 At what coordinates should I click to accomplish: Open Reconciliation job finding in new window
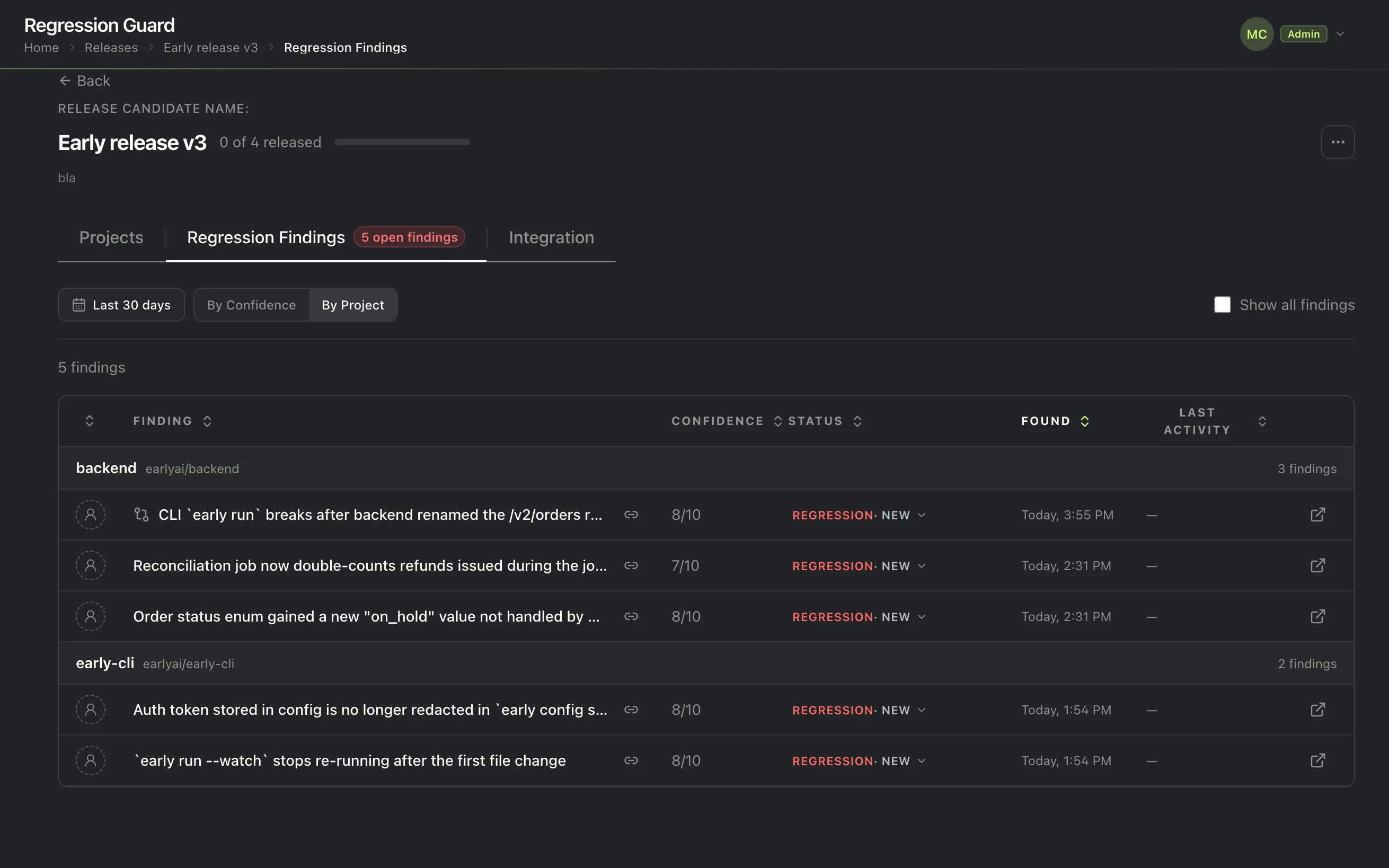point(1317,565)
